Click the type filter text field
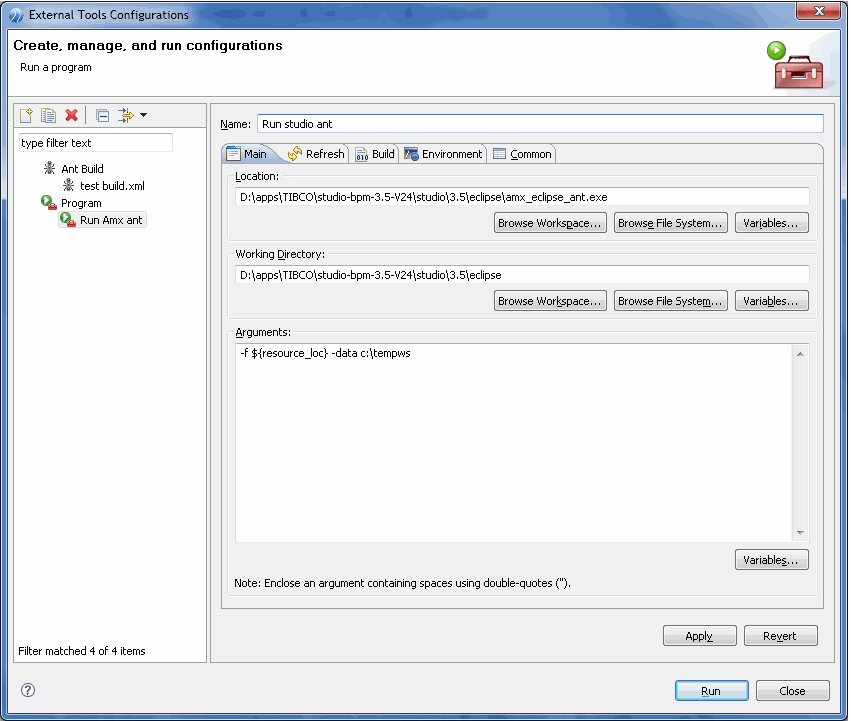The image size is (851, 721). pos(96,143)
